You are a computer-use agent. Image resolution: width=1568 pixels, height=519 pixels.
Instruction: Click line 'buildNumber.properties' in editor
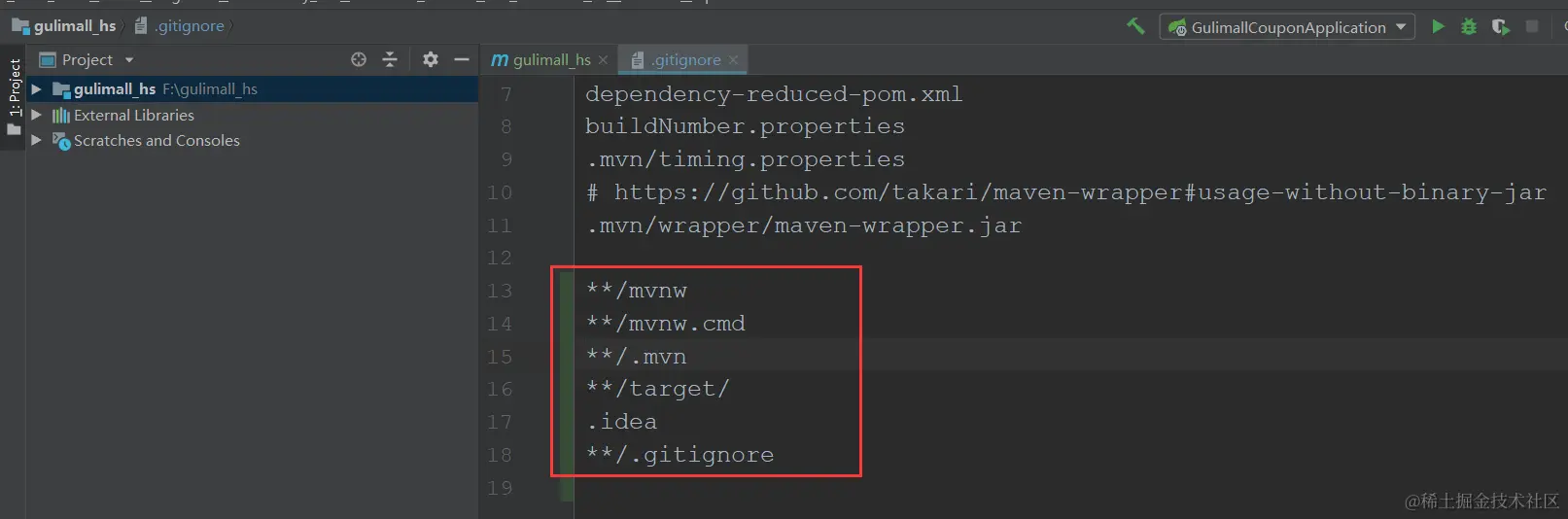(x=745, y=126)
